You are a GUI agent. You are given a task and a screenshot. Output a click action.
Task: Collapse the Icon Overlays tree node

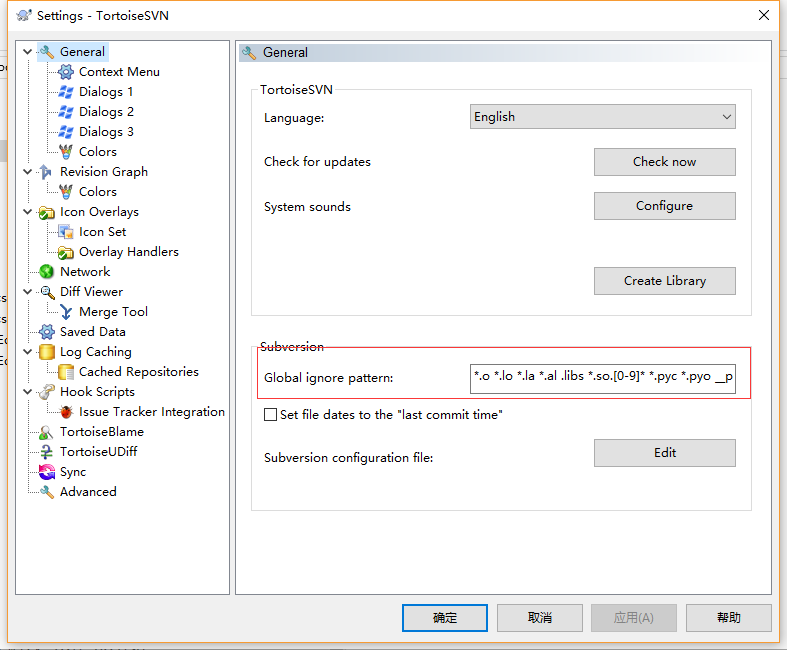pyautogui.click(x=28, y=212)
